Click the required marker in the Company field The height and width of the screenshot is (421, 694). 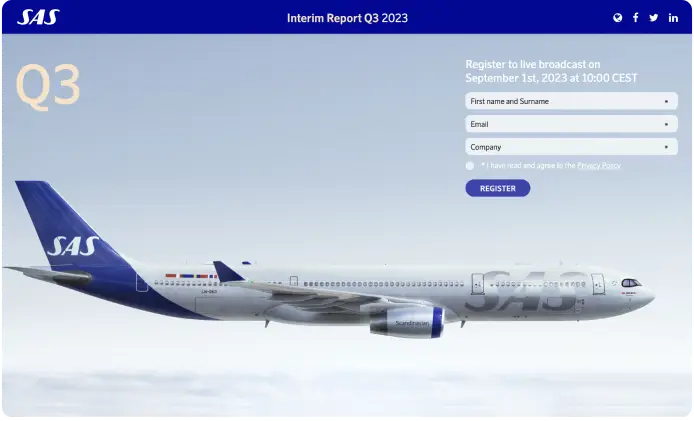(x=666, y=147)
